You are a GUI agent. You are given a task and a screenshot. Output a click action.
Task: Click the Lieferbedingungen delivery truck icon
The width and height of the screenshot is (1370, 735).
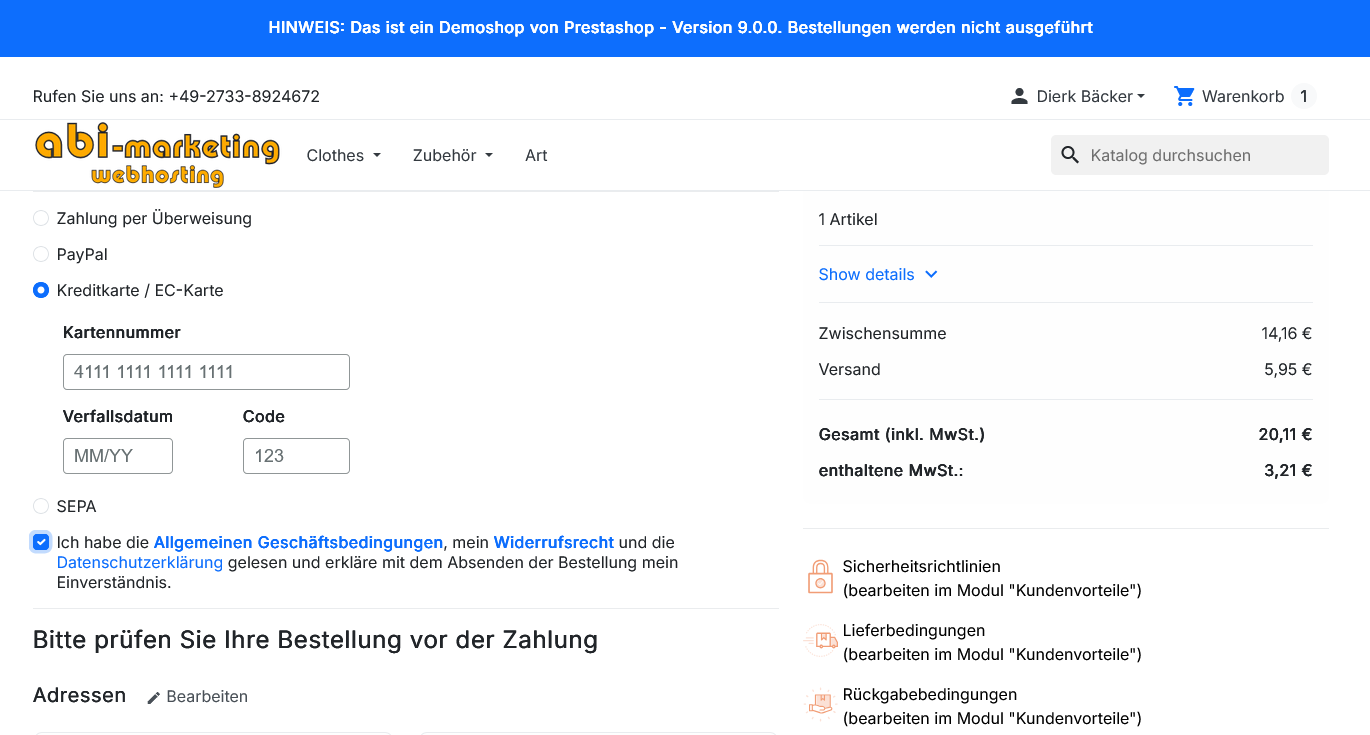pyautogui.click(x=820, y=641)
